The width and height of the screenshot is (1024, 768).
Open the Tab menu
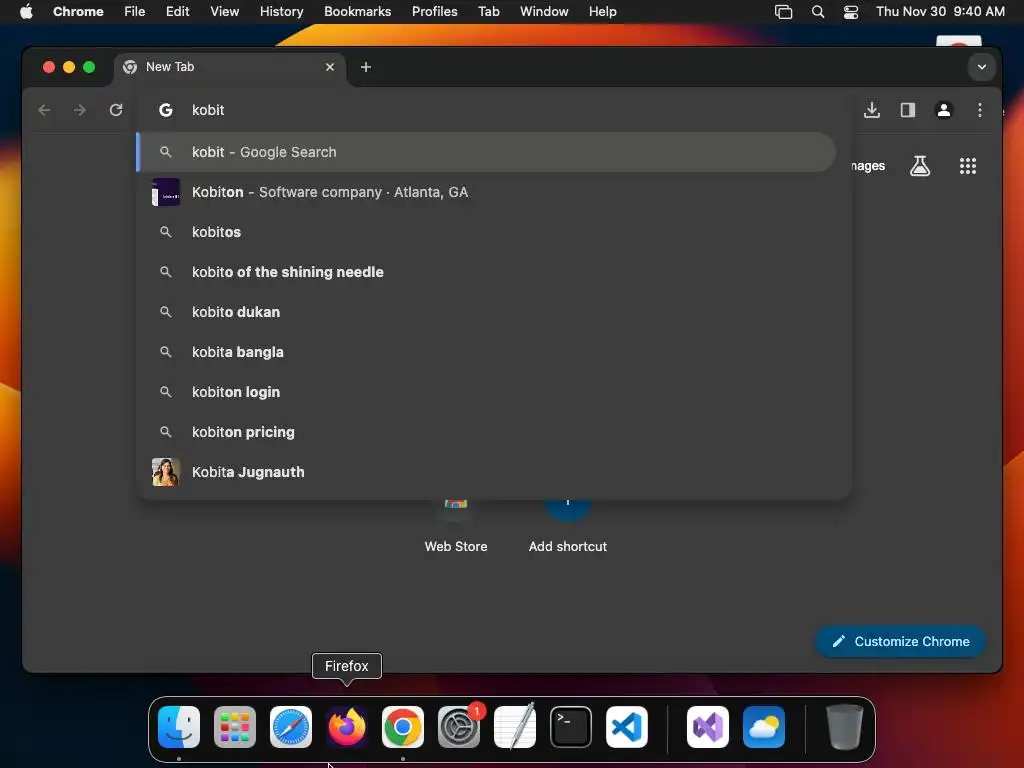pos(488,11)
